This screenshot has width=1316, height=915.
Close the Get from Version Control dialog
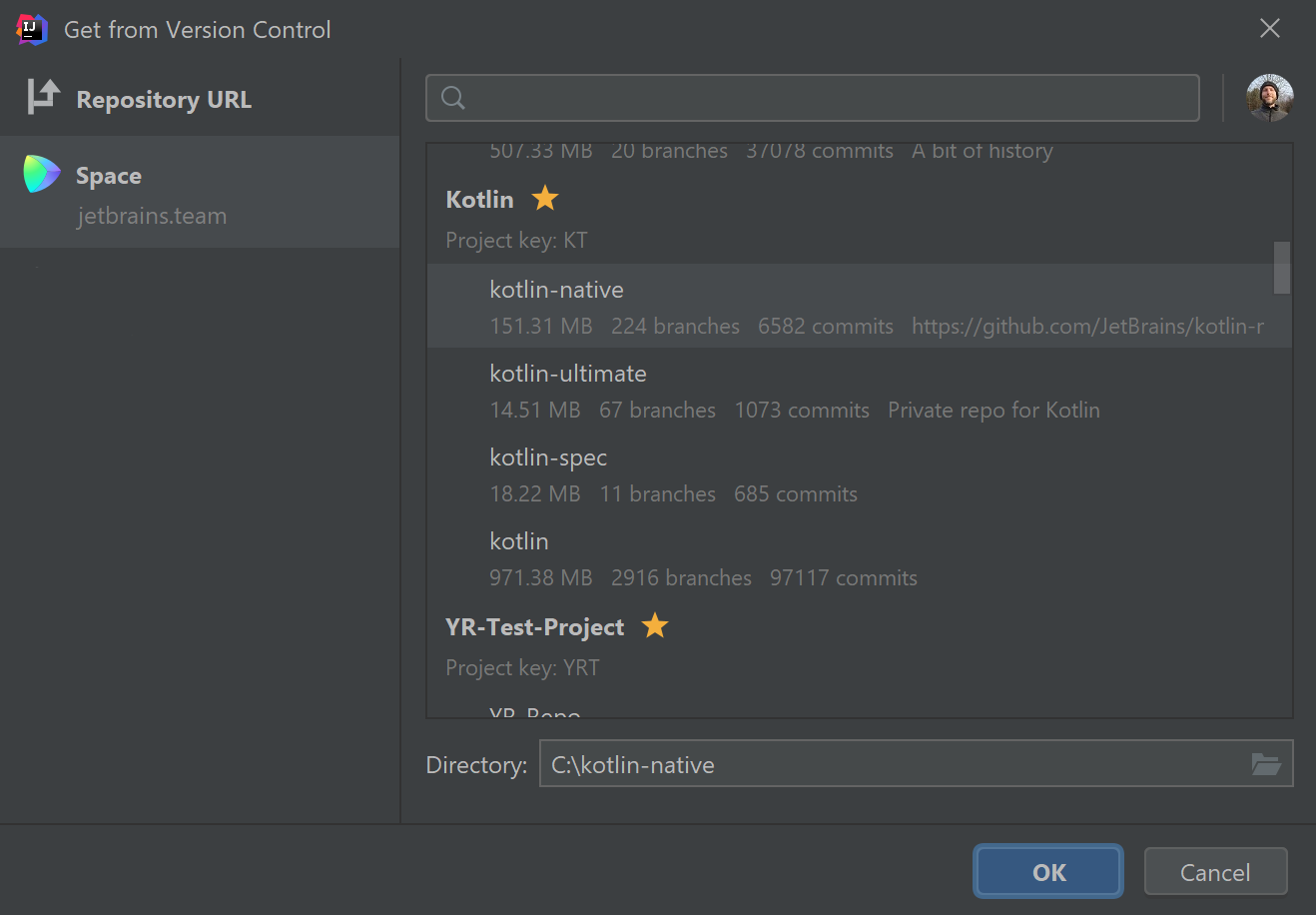[1269, 29]
